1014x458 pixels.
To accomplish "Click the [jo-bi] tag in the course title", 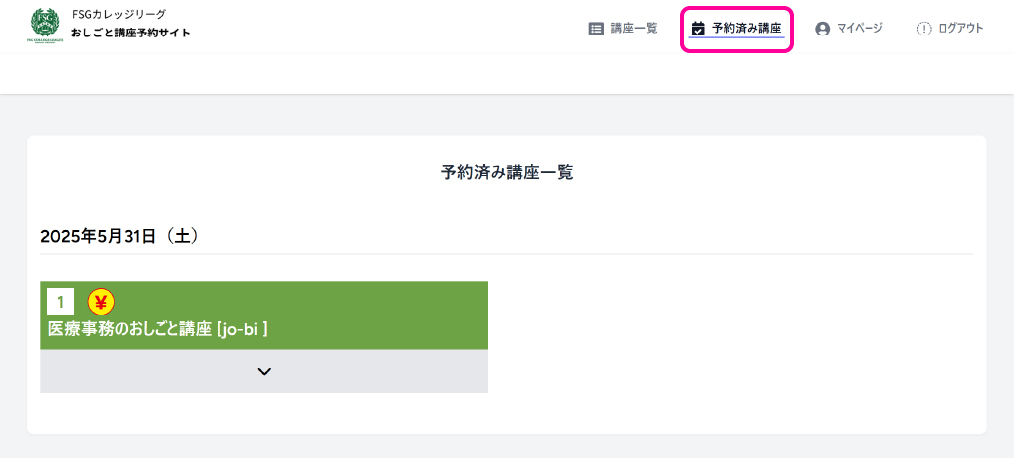I will [242, 328].
